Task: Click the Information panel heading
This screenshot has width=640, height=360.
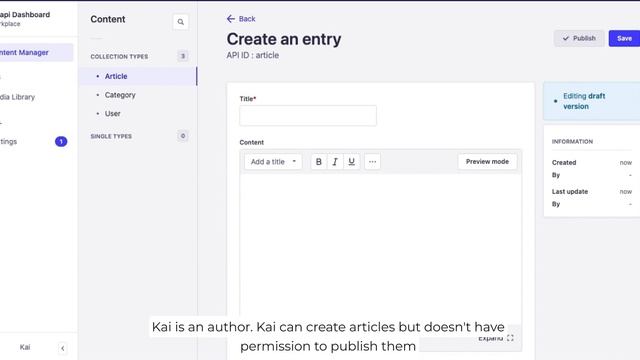Action: (572, 142)
